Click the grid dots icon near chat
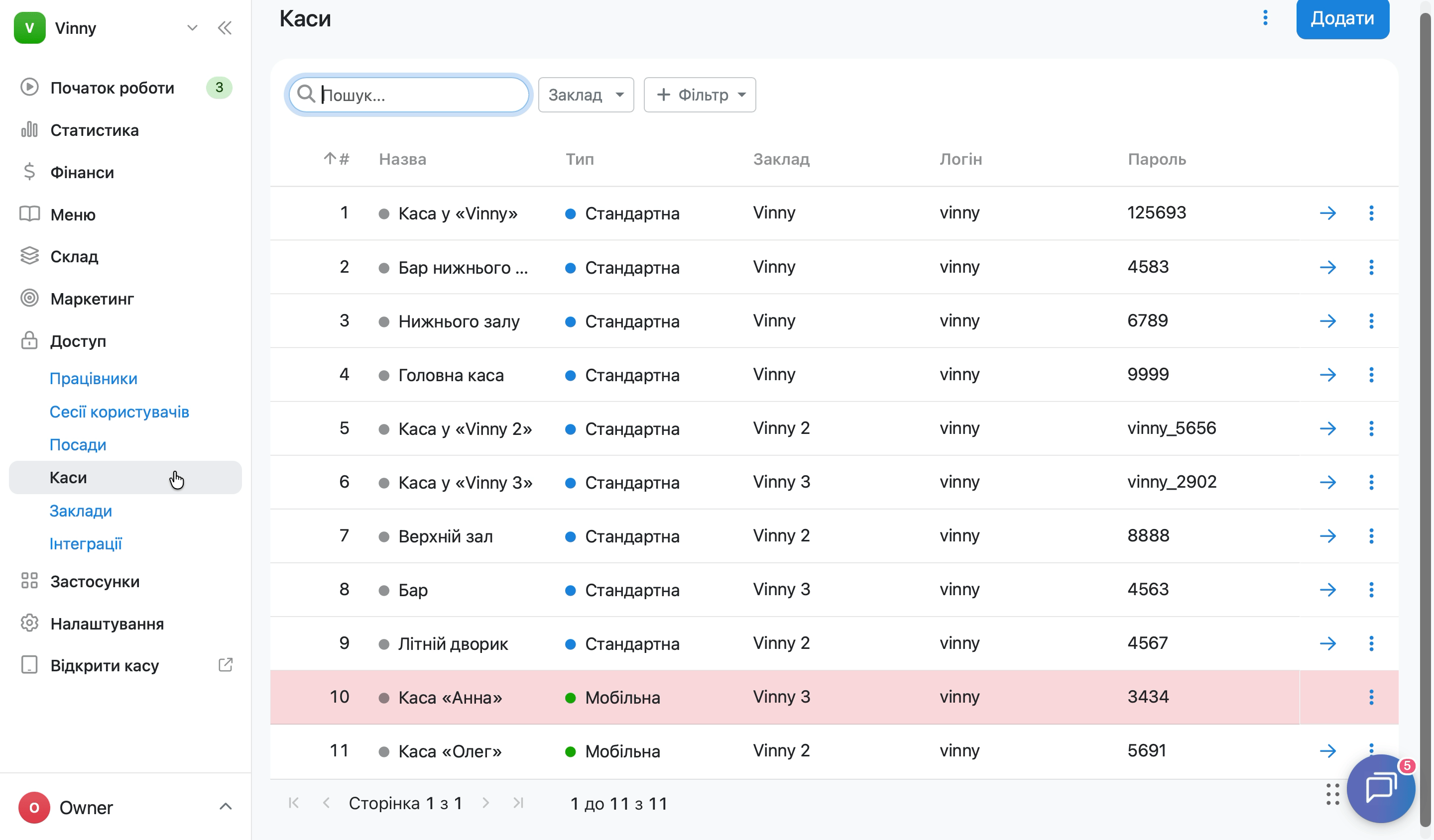1434x840 pixels. pyautogui.click(x=1332, y=794)
